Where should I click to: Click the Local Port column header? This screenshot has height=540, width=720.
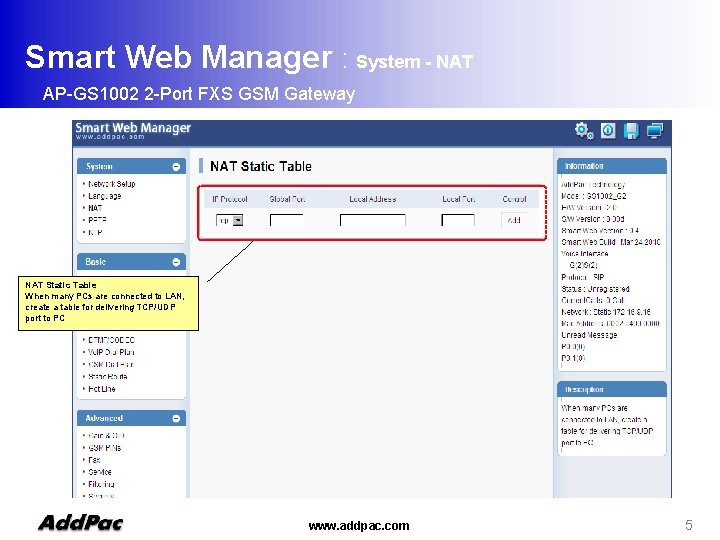pos(458,199)
